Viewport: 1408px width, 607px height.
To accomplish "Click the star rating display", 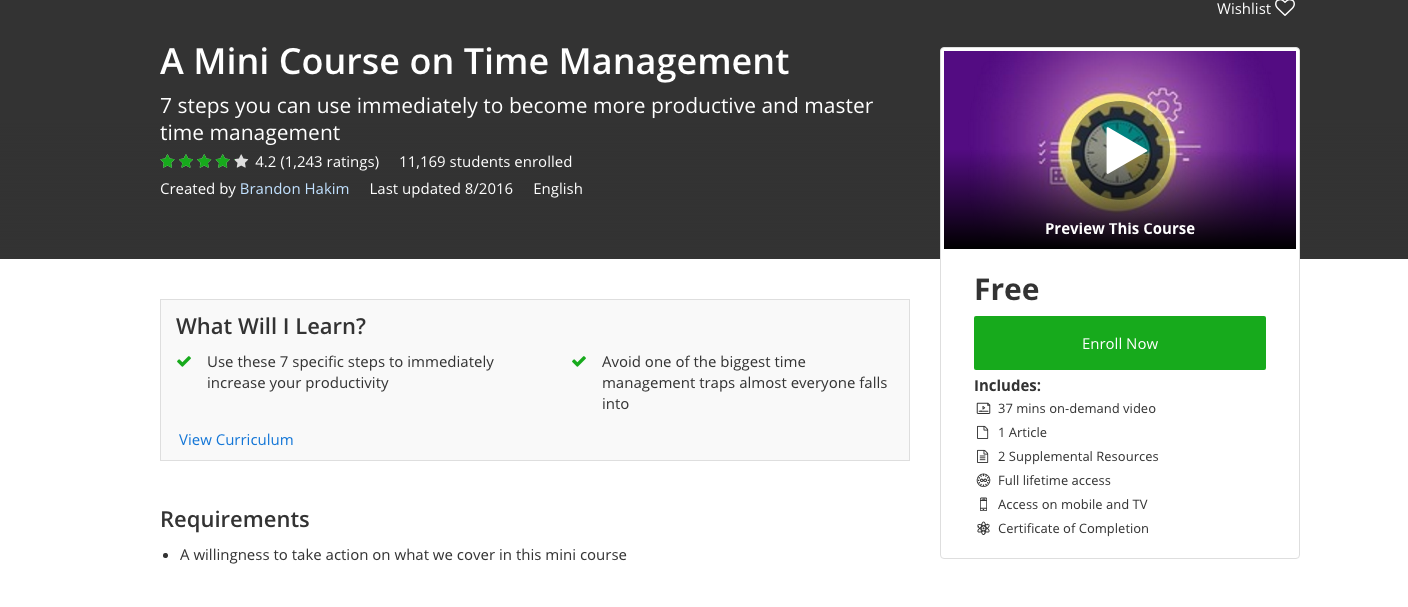I will point(204,161).
